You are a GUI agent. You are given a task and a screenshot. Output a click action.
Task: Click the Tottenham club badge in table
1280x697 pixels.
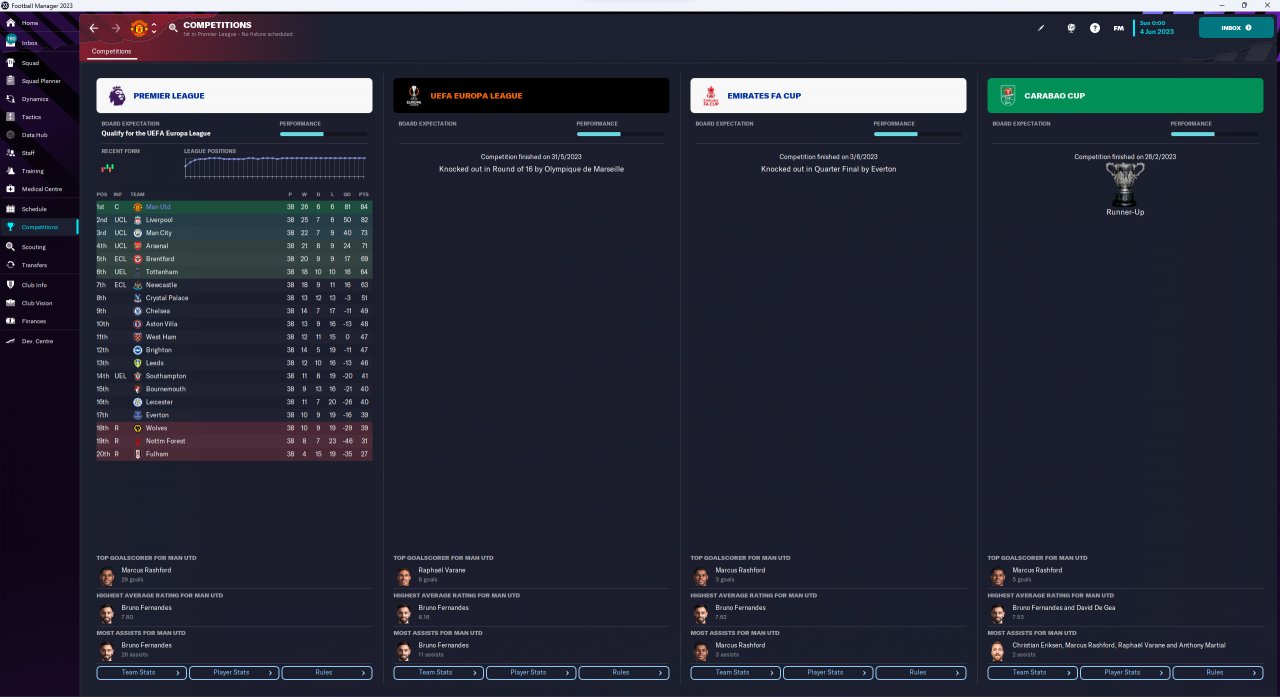138,272
